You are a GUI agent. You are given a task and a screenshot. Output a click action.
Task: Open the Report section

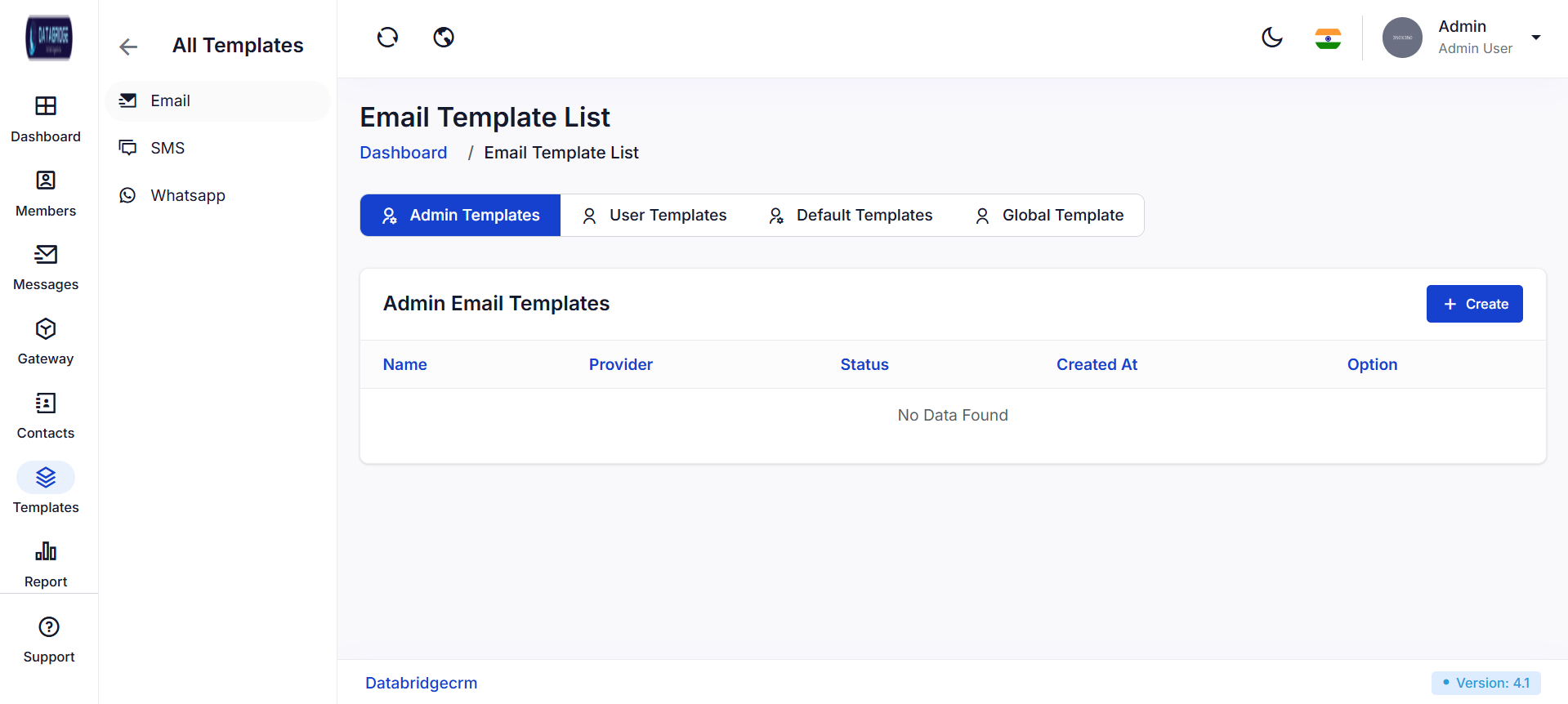[46, 552]
